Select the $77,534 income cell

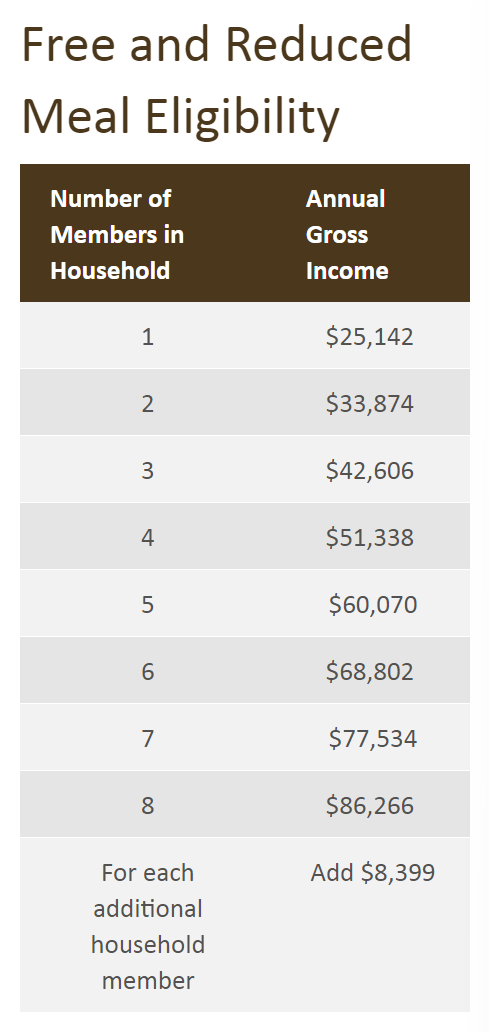click(x=373, y=738)
